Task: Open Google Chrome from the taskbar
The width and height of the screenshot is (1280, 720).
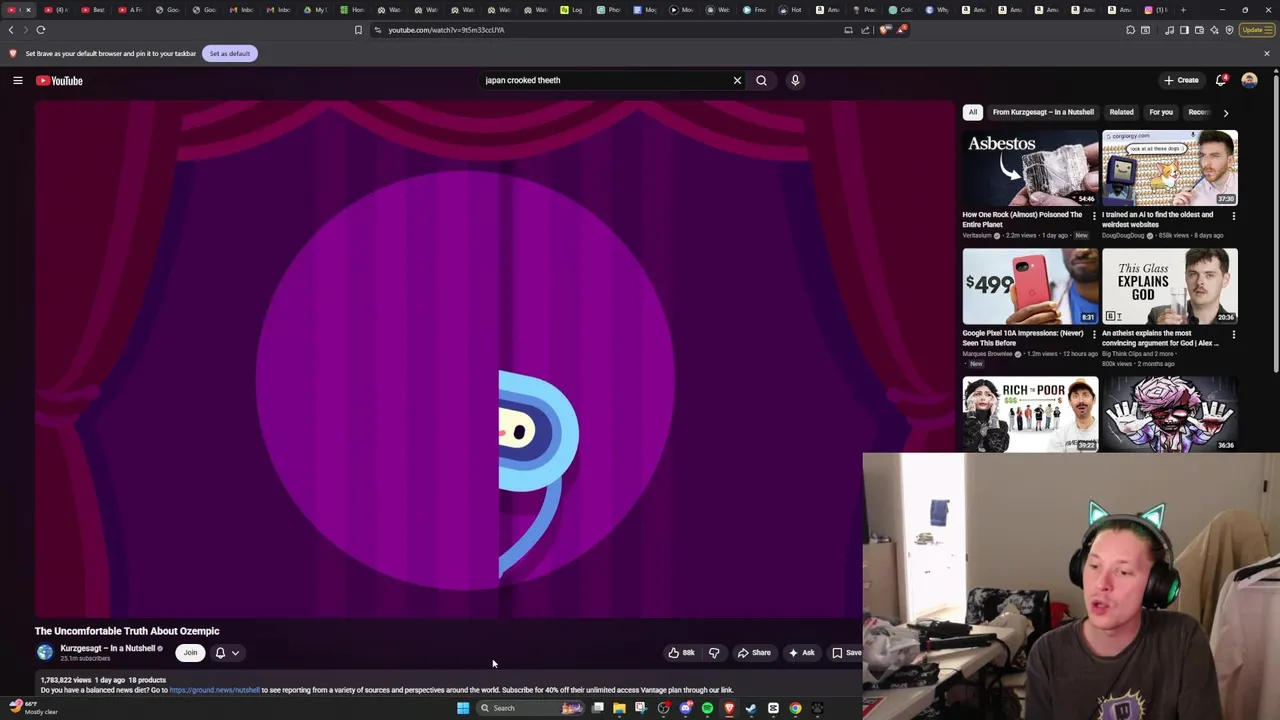Action: (795, 708)
